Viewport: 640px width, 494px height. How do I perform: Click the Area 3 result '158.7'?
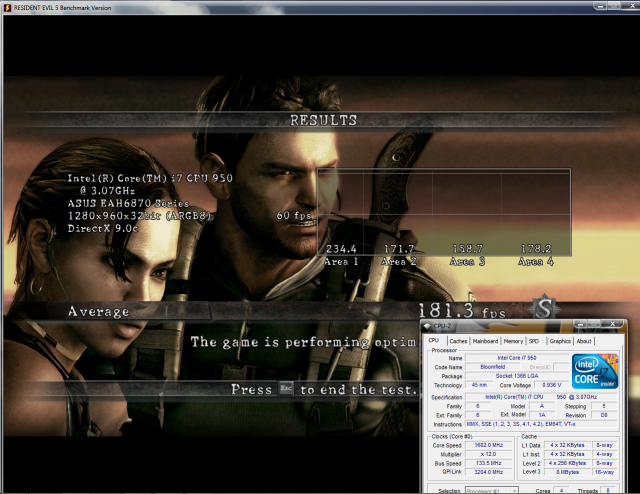468,249
